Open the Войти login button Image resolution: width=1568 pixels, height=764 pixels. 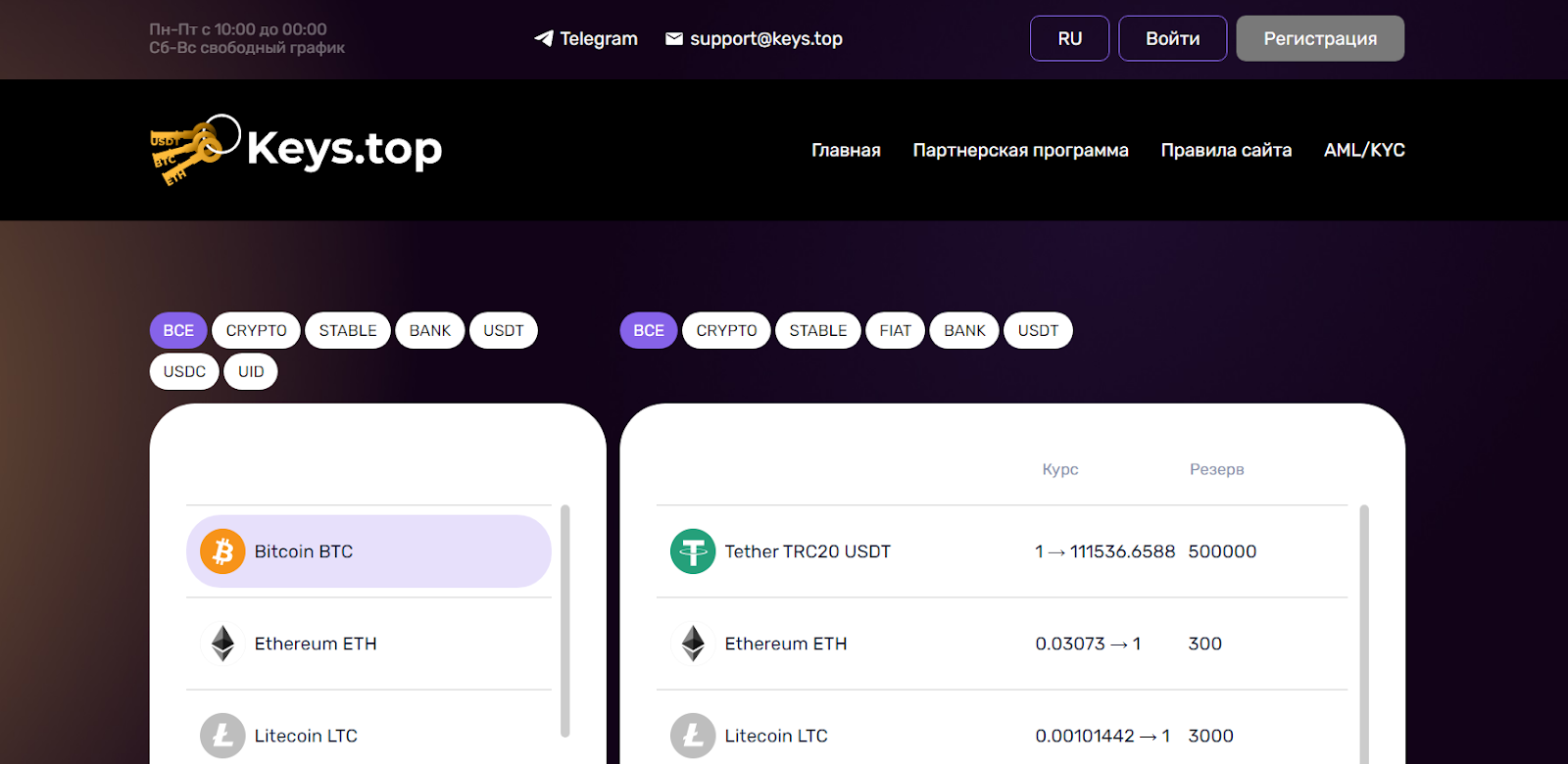tap(1173, 38)
